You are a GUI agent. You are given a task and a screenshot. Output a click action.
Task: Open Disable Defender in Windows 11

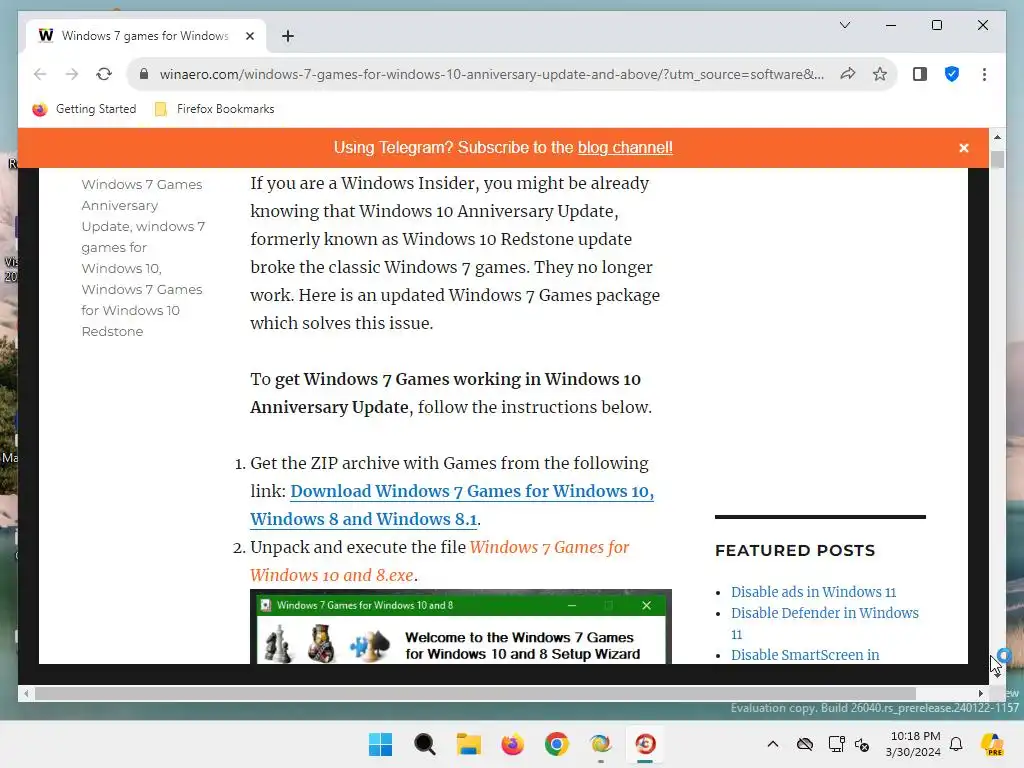(824, 623)
